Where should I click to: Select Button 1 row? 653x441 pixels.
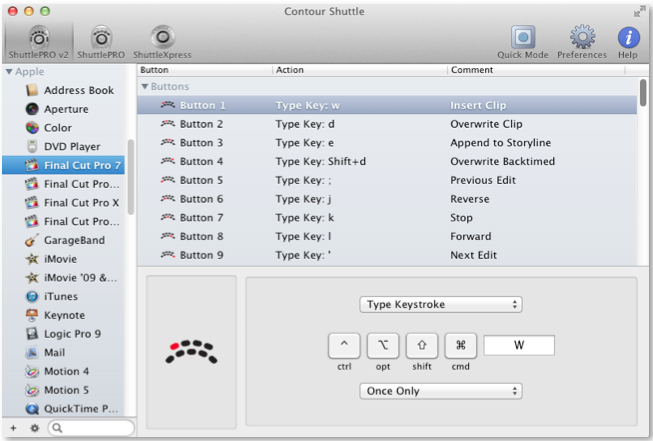[387, 105]
